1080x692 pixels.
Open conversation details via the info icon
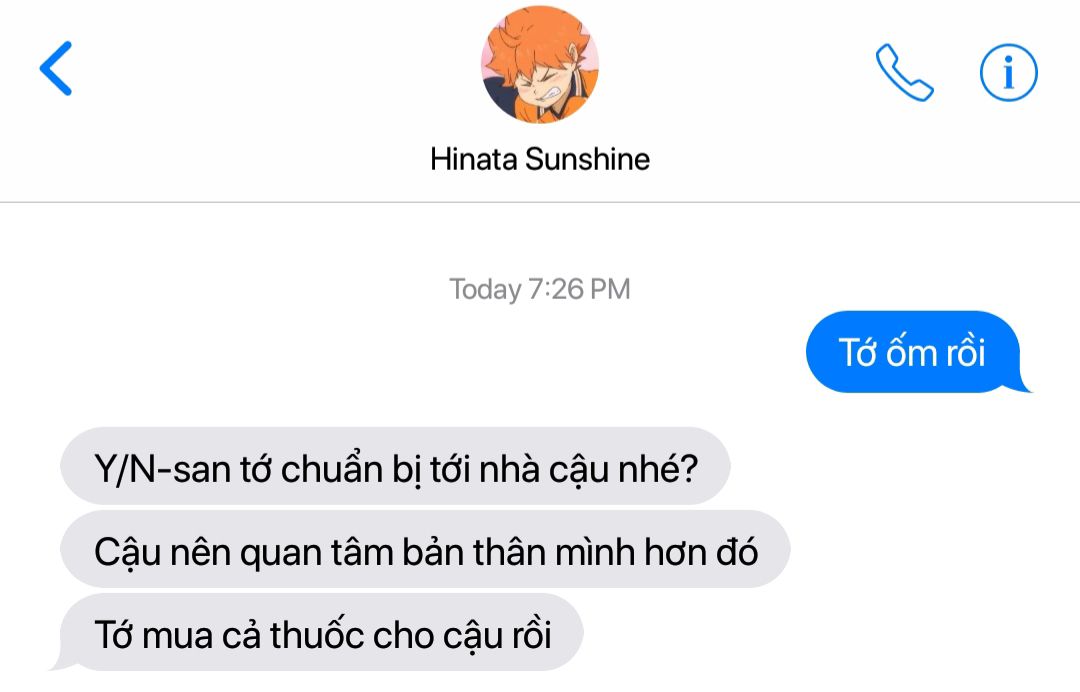pos(1008,72)
